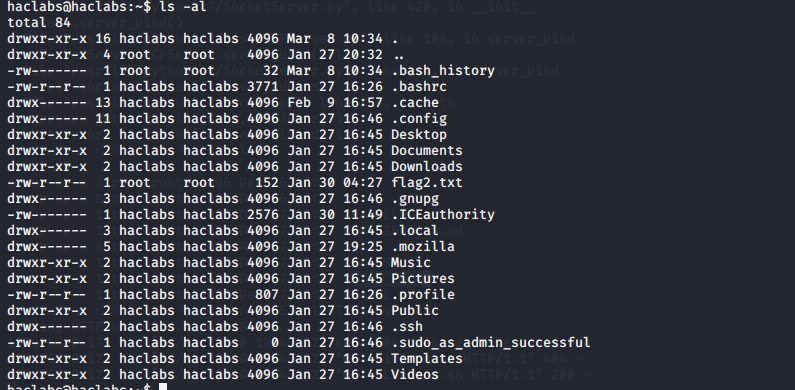The image size is (795, 390).
Task: Select the .profile file name
Action: click(x=423, y=294)
